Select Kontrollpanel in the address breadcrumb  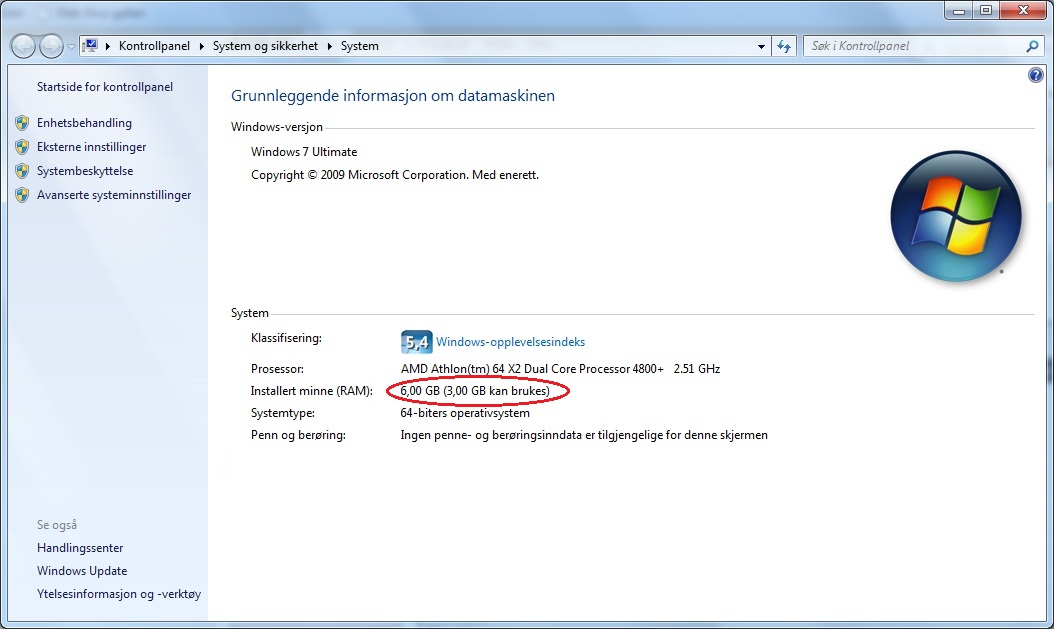click(x=155, y=46)
